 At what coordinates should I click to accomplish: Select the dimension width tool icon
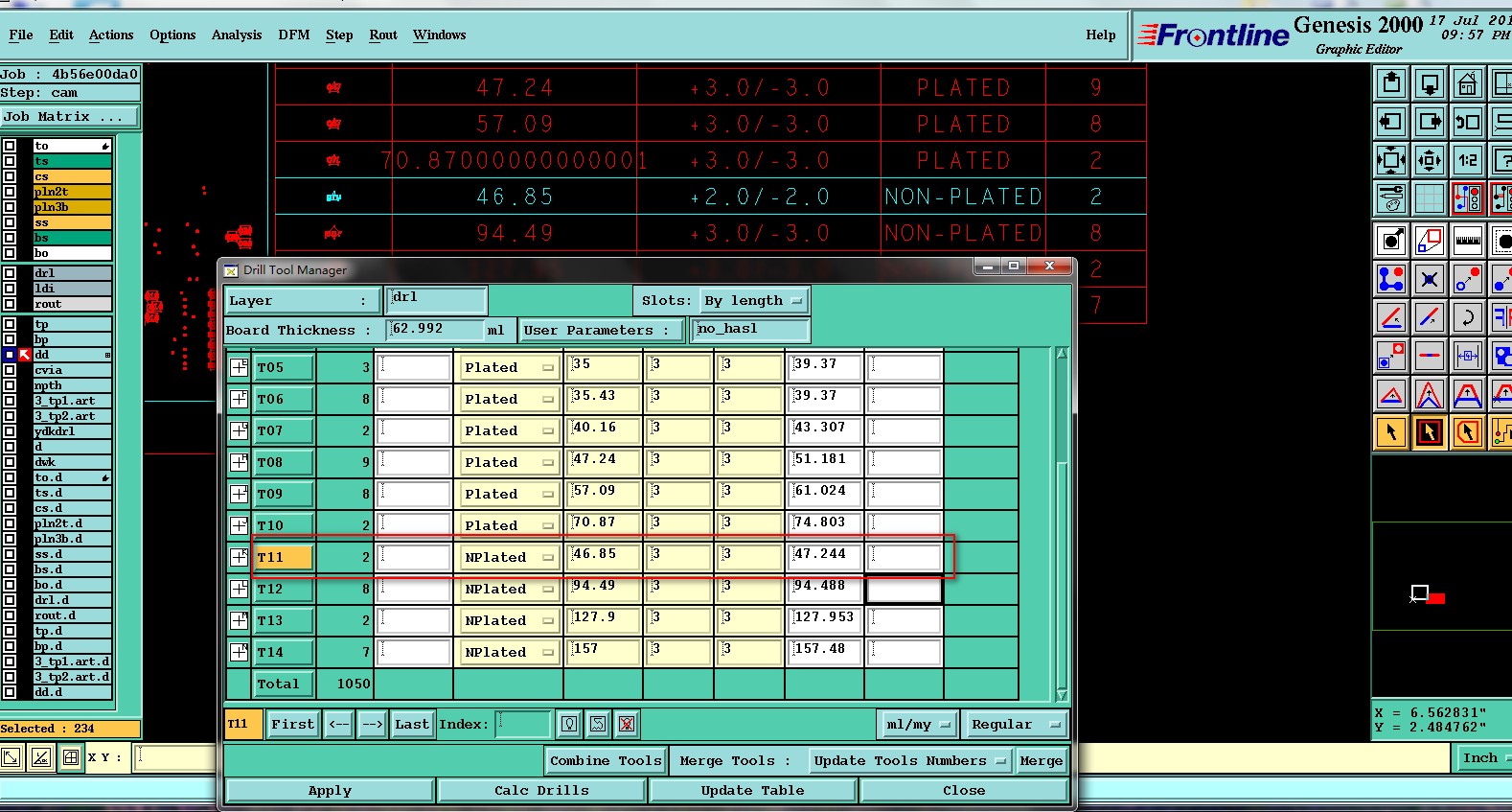click(x=1467, y=356)
